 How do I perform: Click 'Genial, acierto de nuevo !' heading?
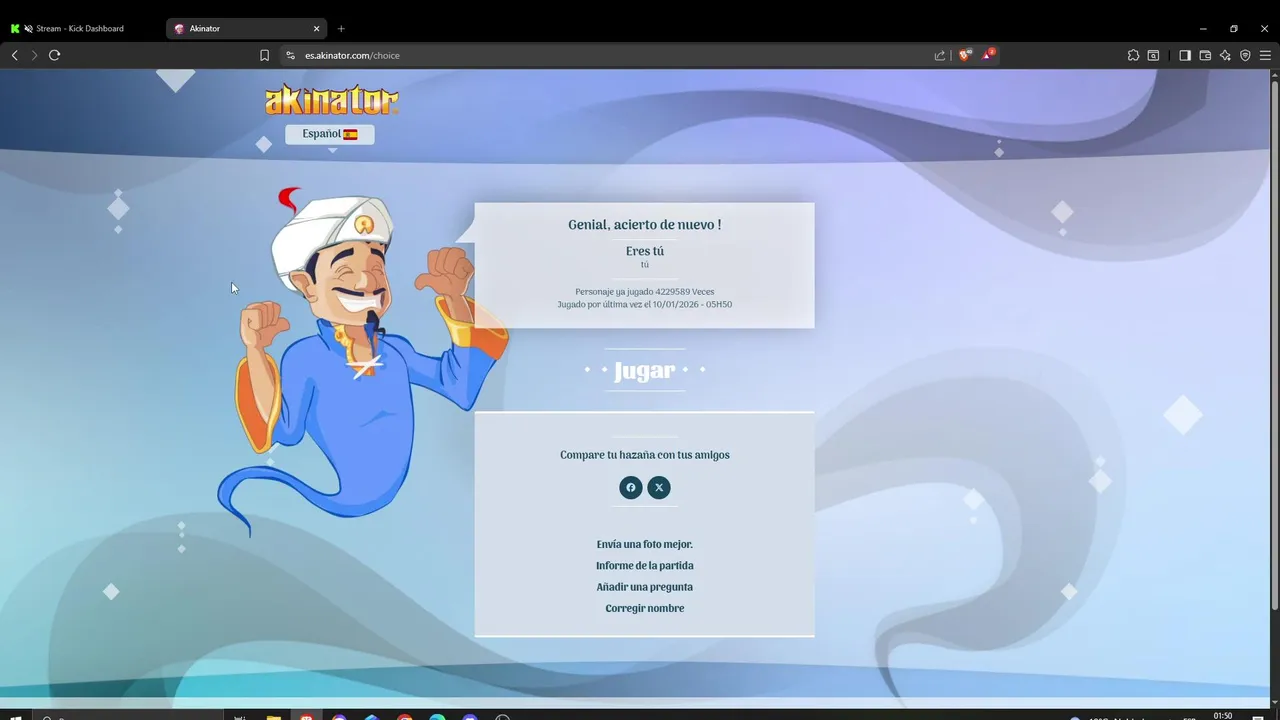[645, 225]
